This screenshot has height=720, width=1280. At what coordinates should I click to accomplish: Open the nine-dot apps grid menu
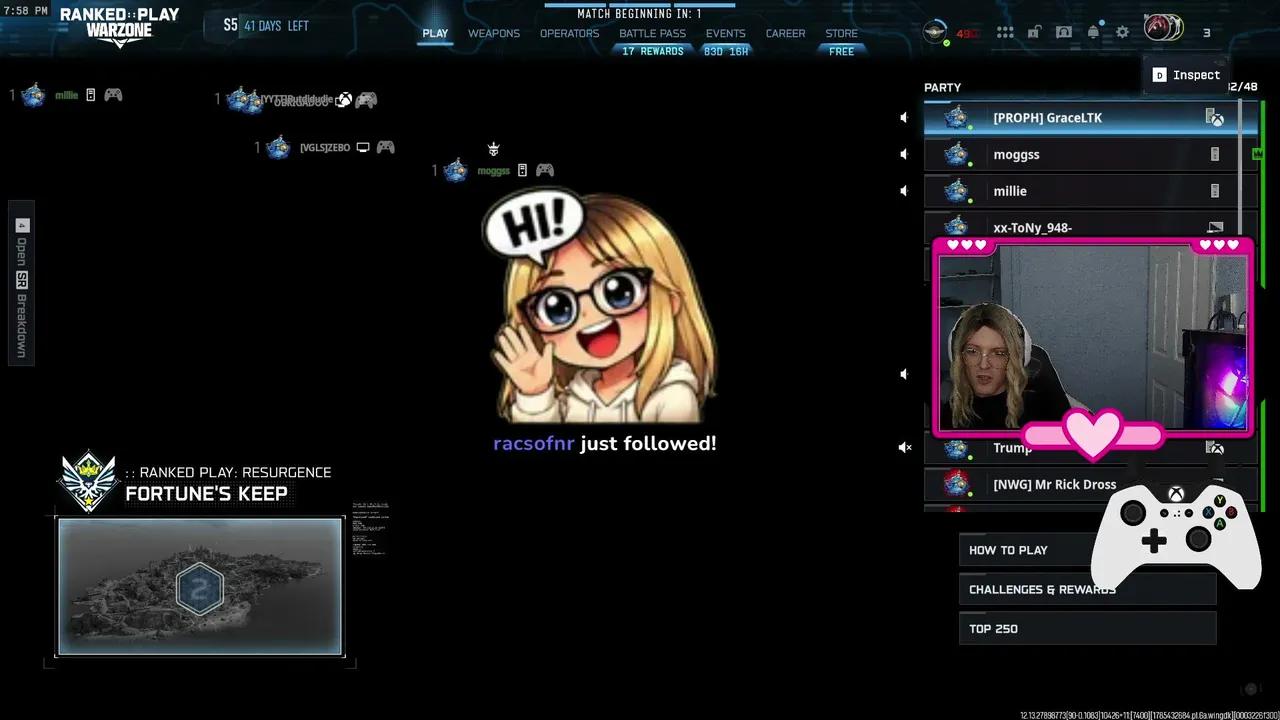coord(1005,32)
